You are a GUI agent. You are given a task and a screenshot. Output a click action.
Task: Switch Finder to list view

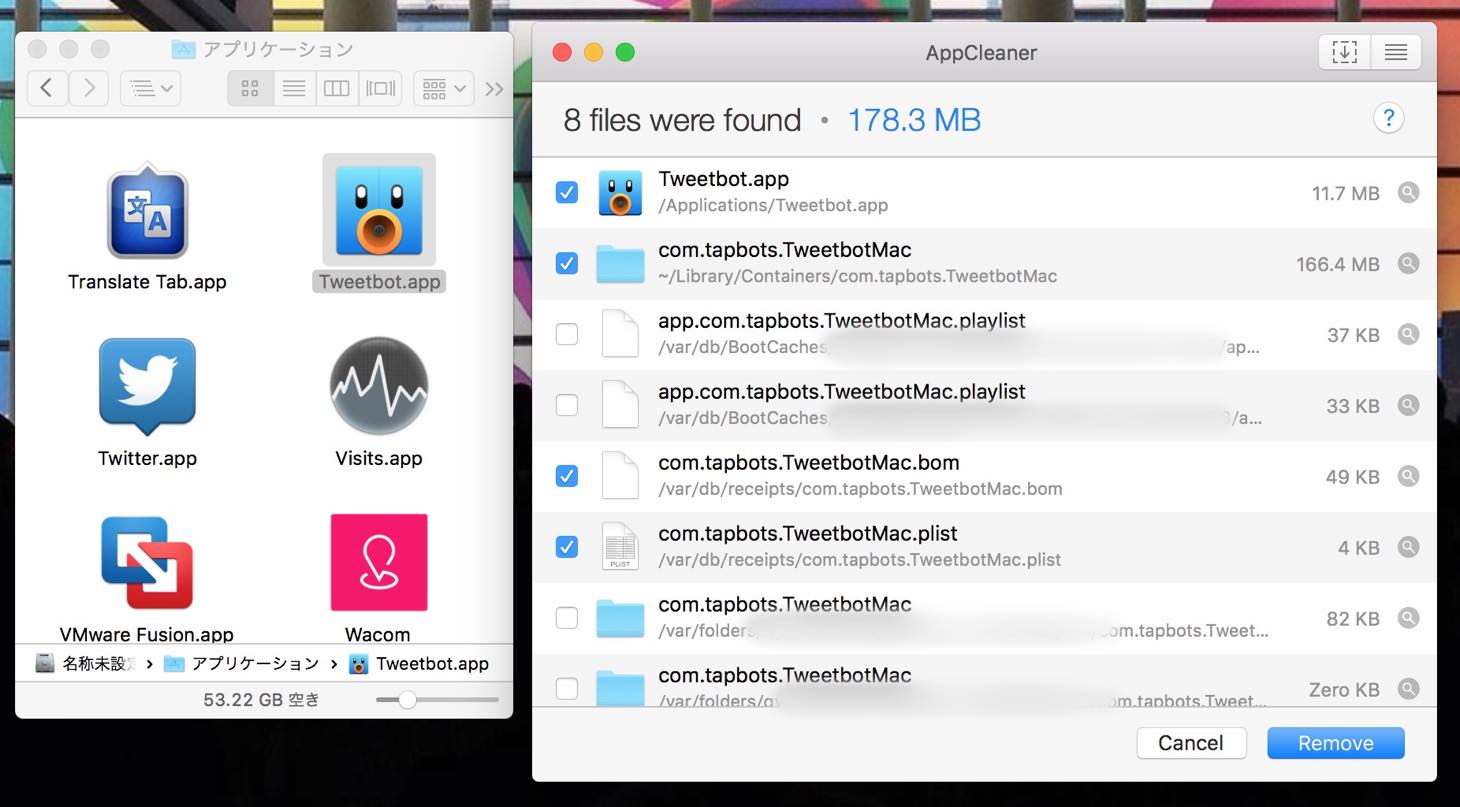[x=294, y=89]
